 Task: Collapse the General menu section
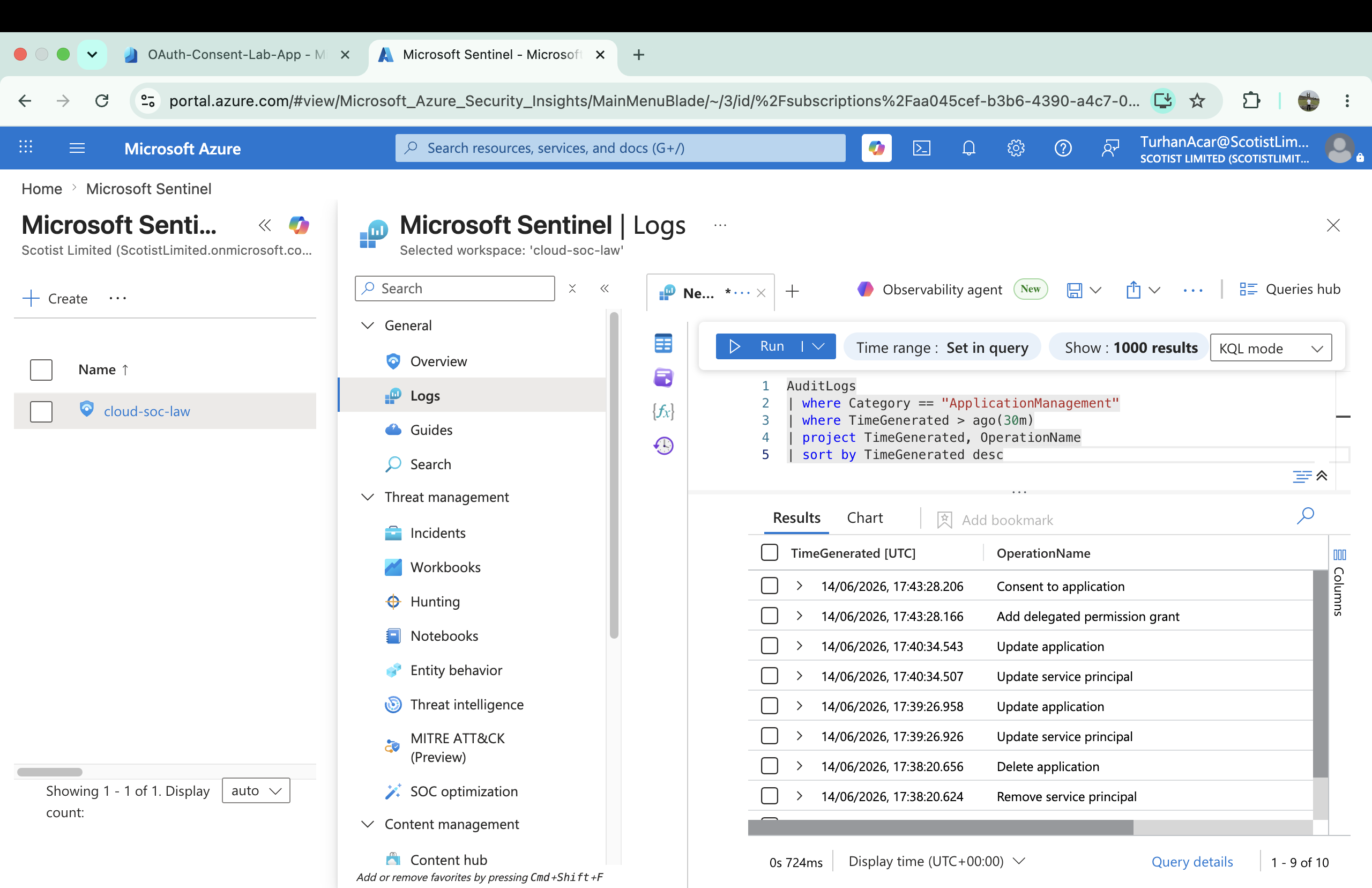pos(367,325)
